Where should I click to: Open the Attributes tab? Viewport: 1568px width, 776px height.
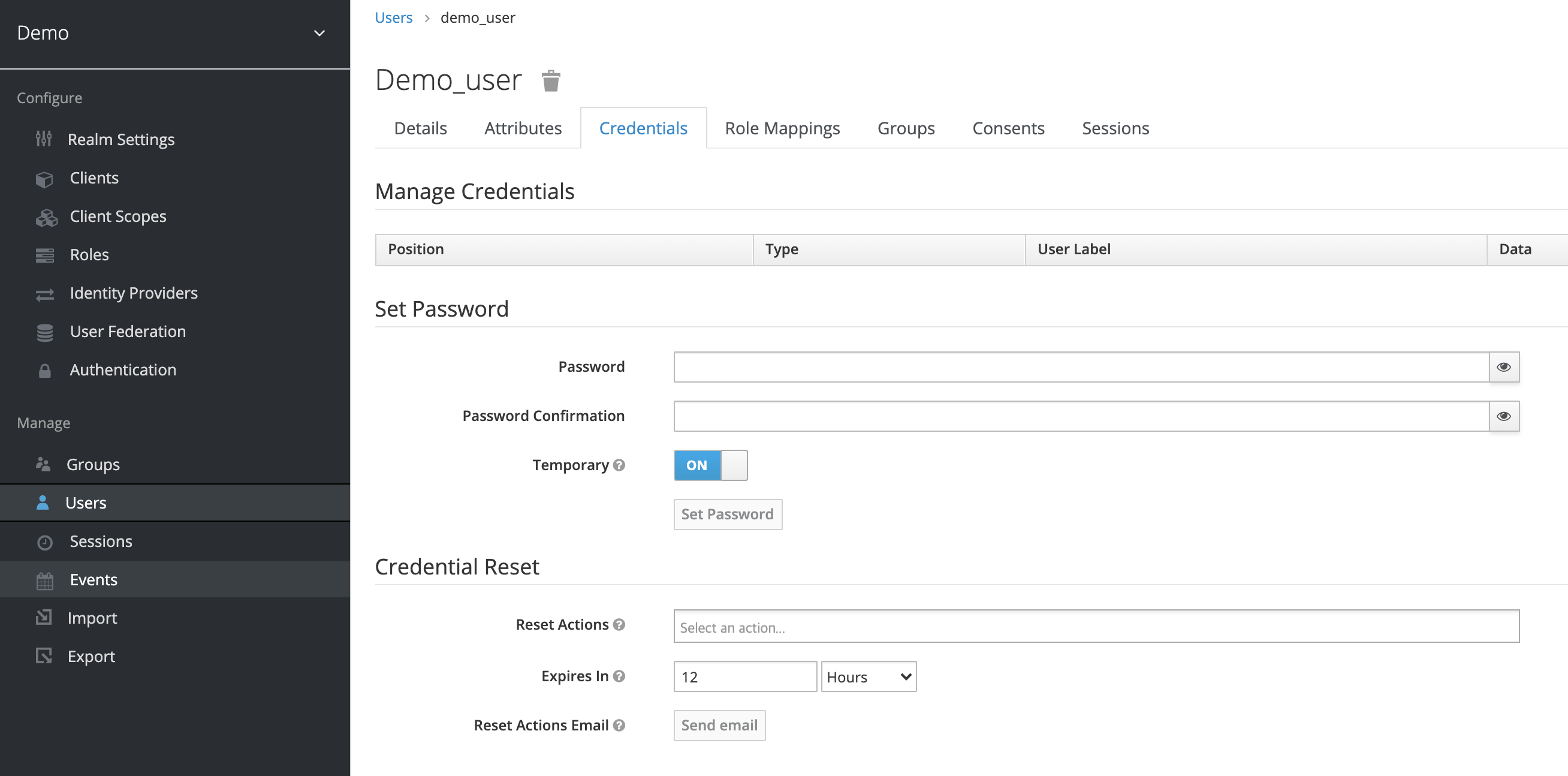pos(522,128)
